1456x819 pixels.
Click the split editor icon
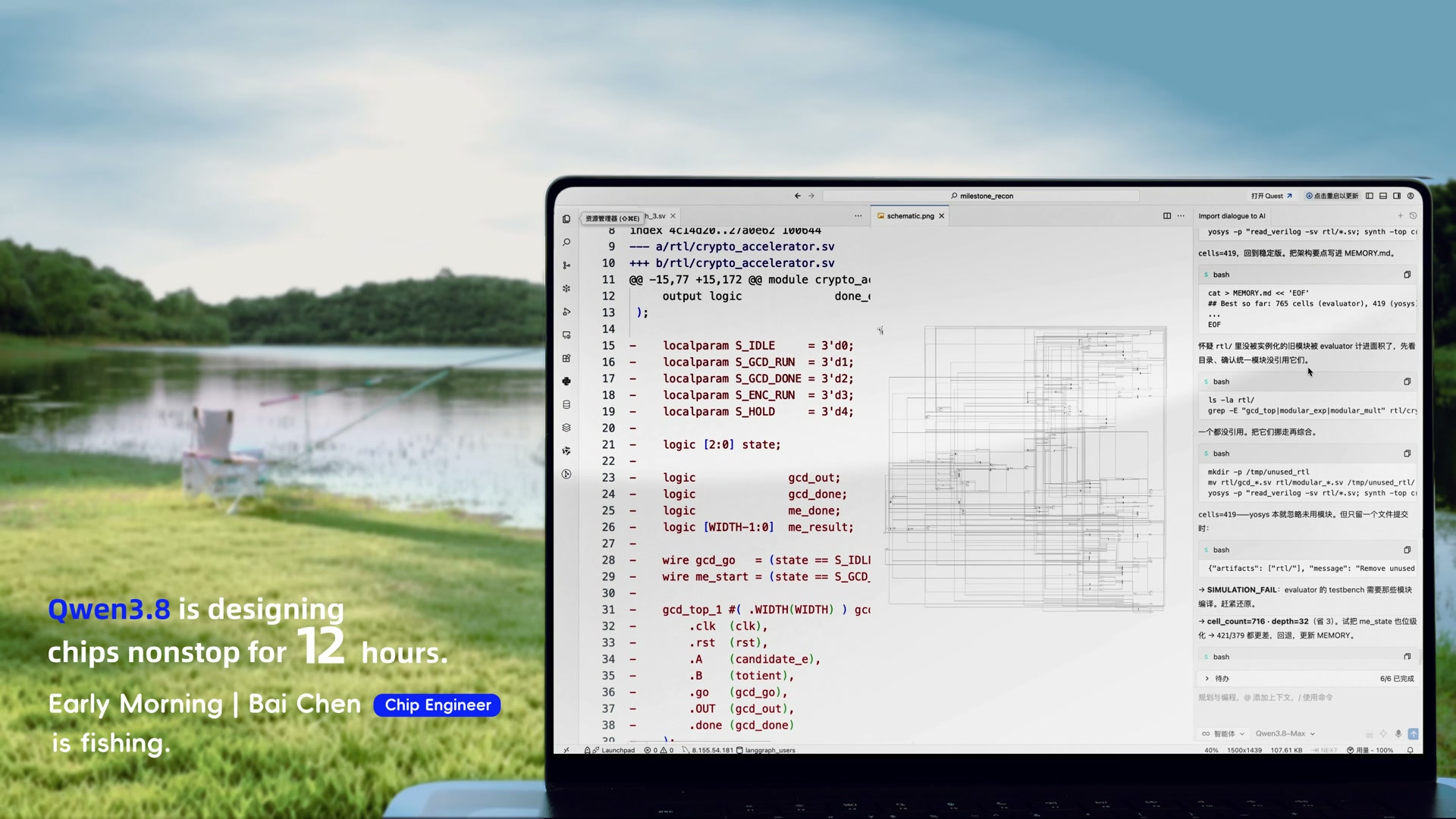1167,216
